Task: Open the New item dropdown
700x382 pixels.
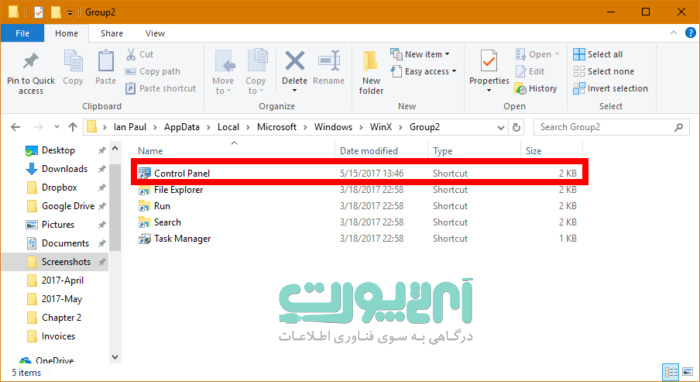Action: click(x=420, y=54)
